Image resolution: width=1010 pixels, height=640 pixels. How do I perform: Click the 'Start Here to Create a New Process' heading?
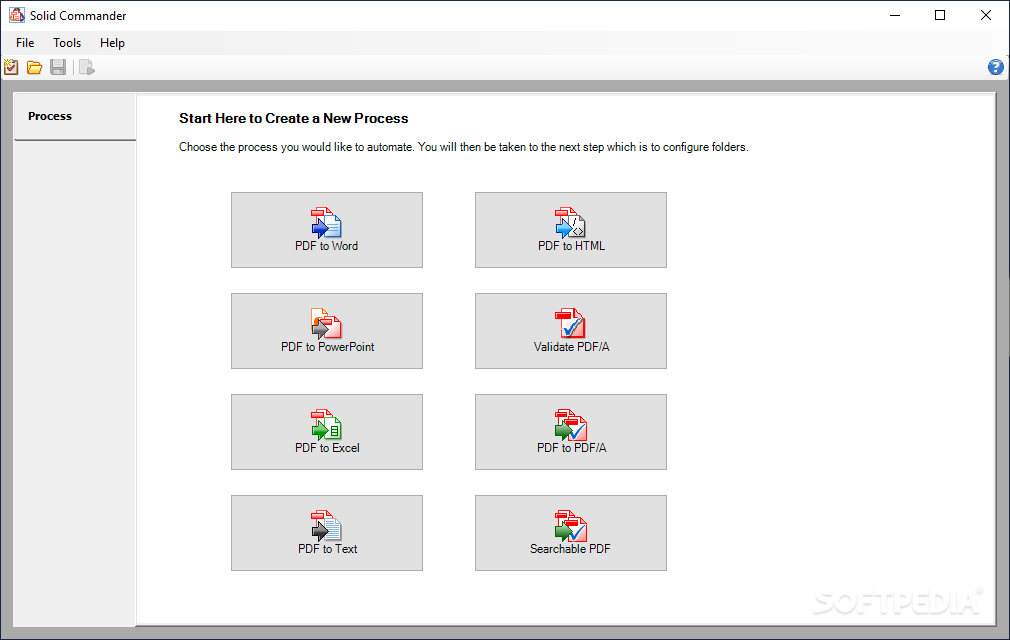pos(294,118)
